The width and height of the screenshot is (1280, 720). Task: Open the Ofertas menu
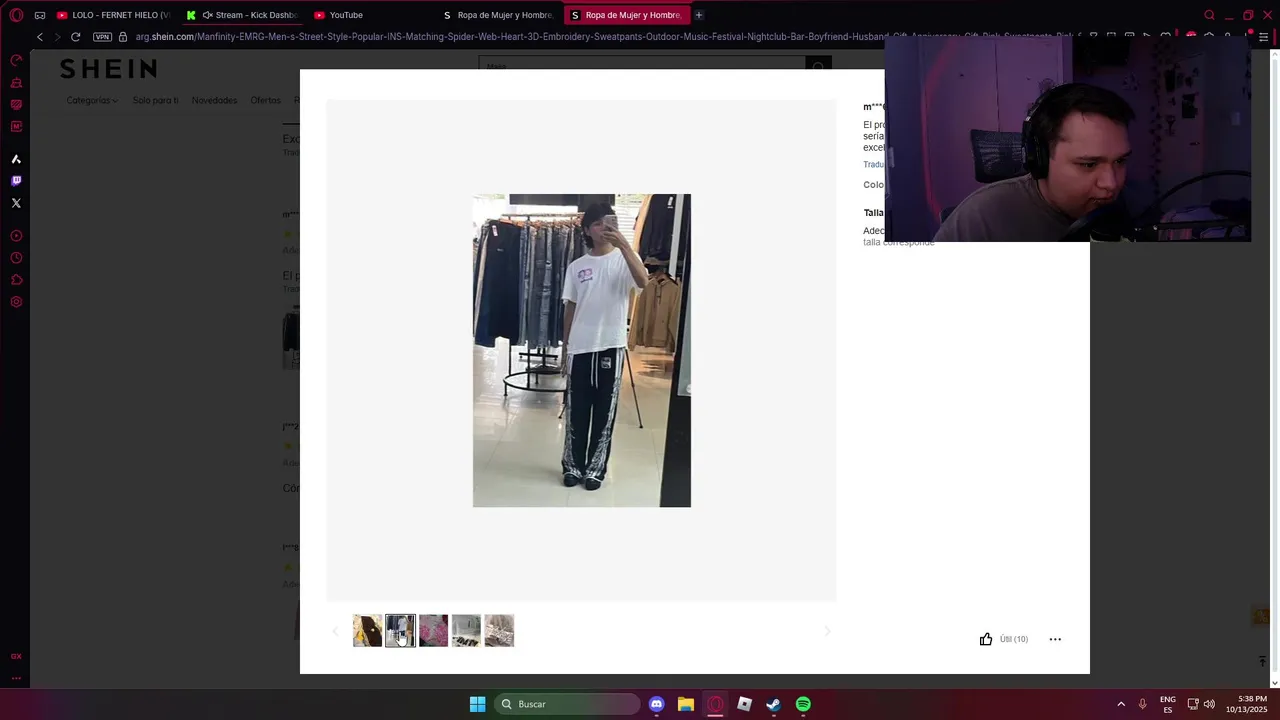click(x=265, y=100)
